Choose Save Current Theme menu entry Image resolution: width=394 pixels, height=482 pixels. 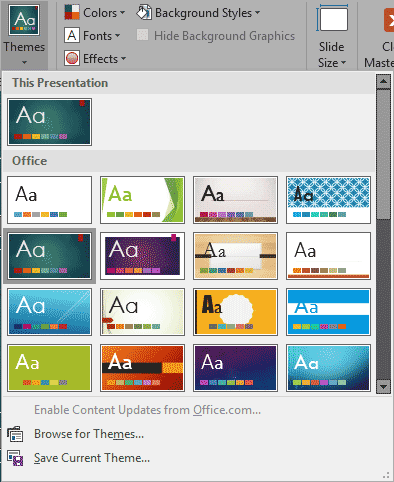coord(92,458)
